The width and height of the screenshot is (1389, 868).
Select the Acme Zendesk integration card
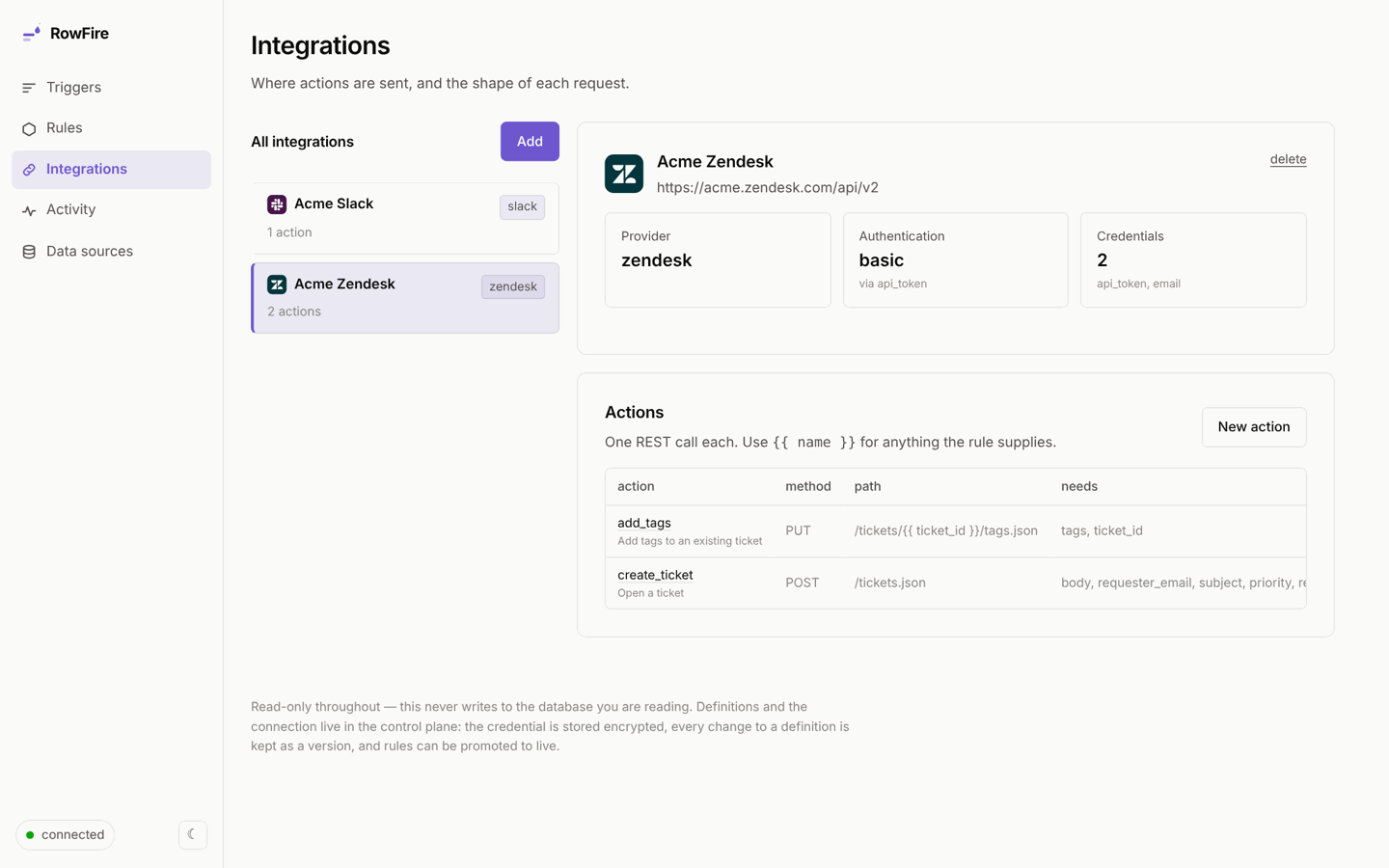coord(405,298)
